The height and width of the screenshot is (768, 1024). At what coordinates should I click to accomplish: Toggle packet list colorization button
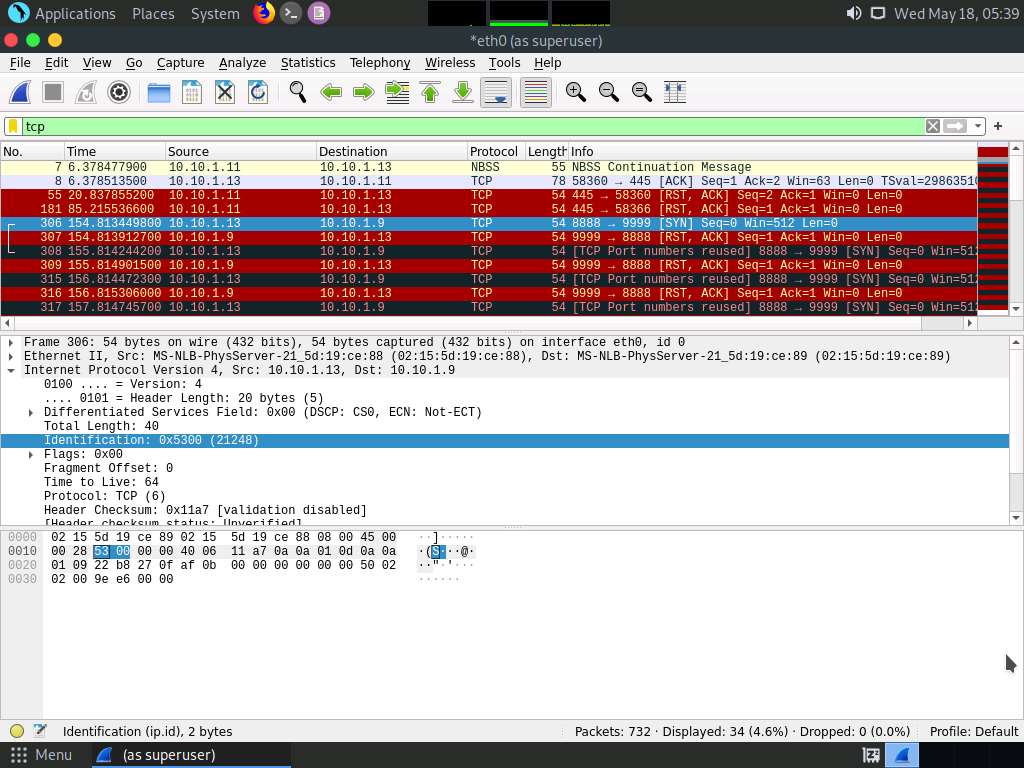pos(535,92)
